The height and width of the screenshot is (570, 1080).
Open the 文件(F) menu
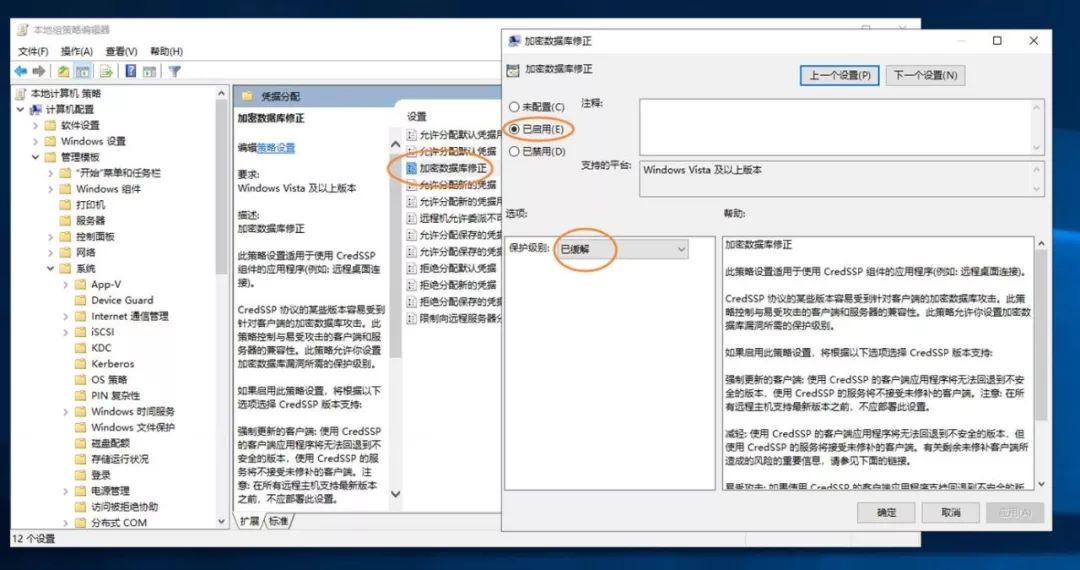click(33, 52)
